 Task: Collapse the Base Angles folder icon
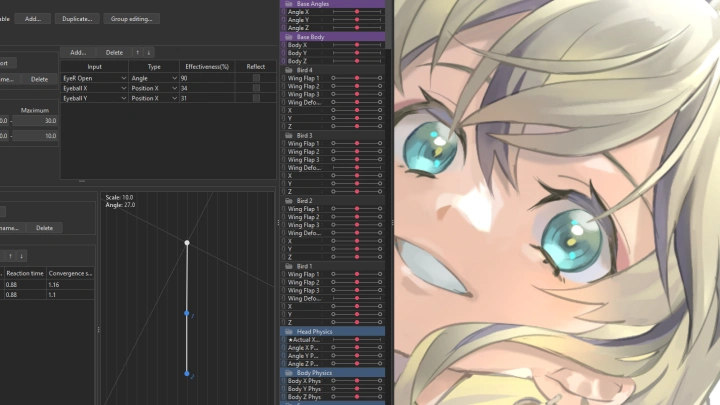point(289,4)
